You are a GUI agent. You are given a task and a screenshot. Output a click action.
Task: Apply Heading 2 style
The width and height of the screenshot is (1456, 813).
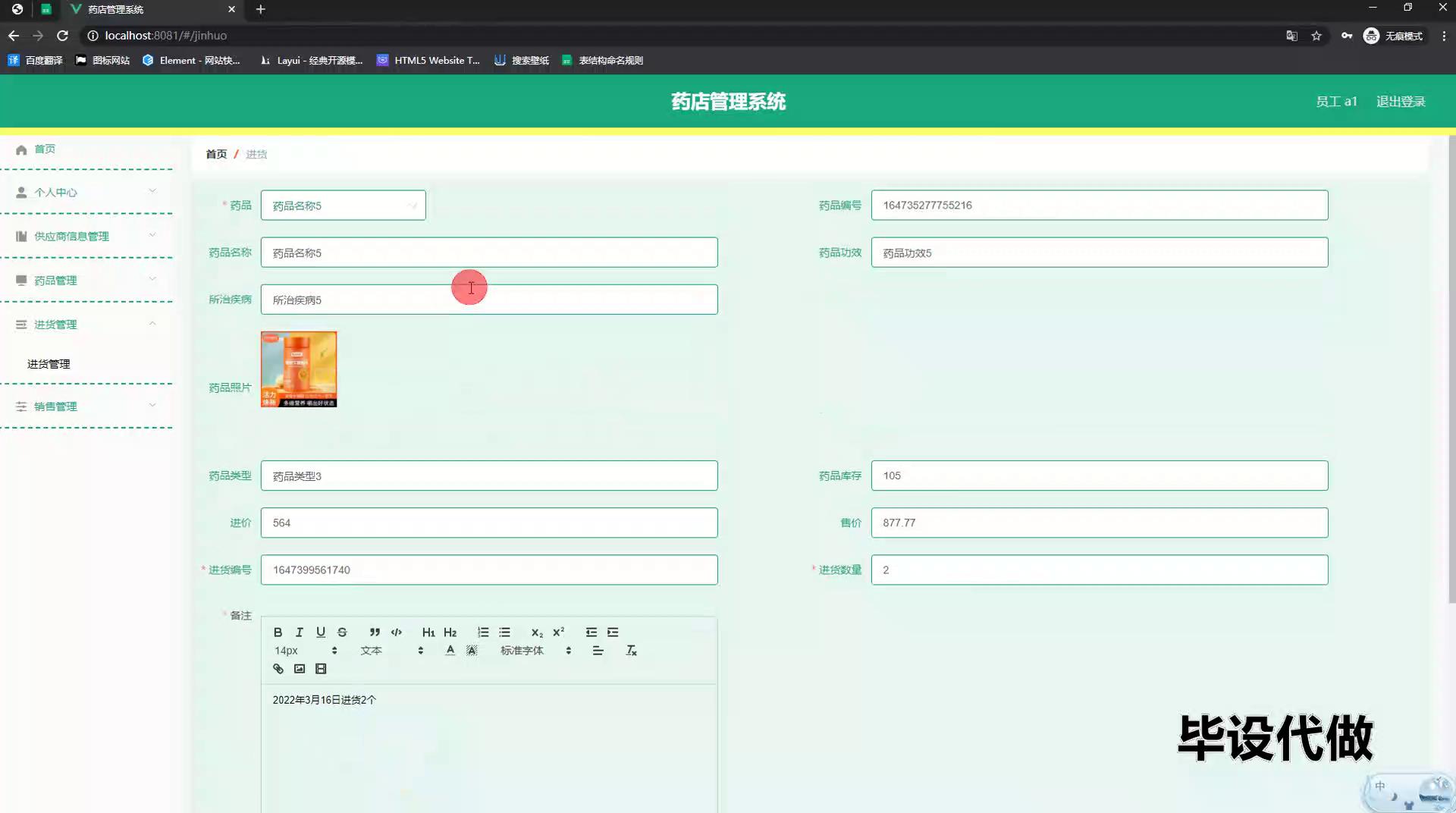[x=450, y=632]
